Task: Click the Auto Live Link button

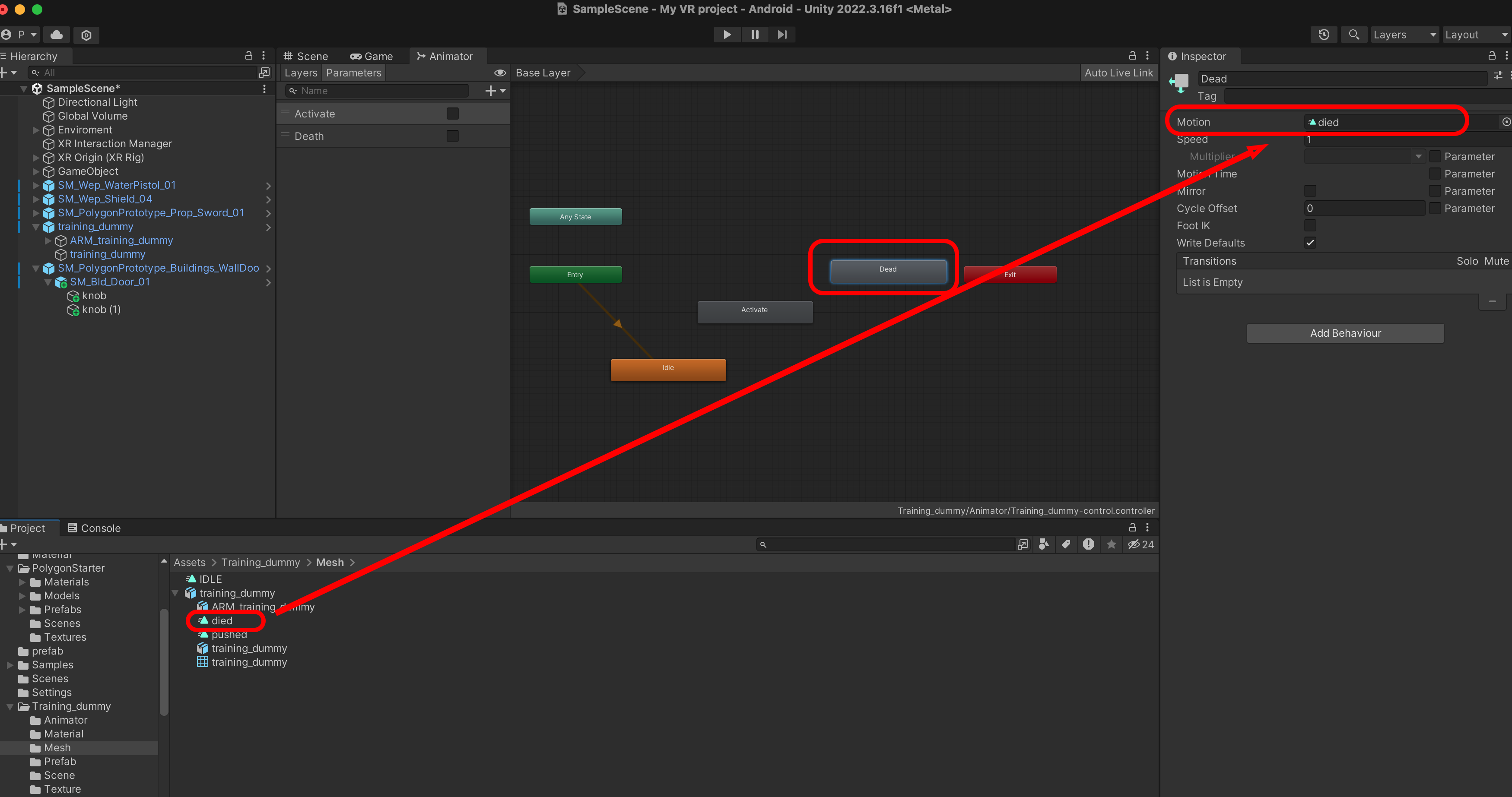Action: [1118, 73]
